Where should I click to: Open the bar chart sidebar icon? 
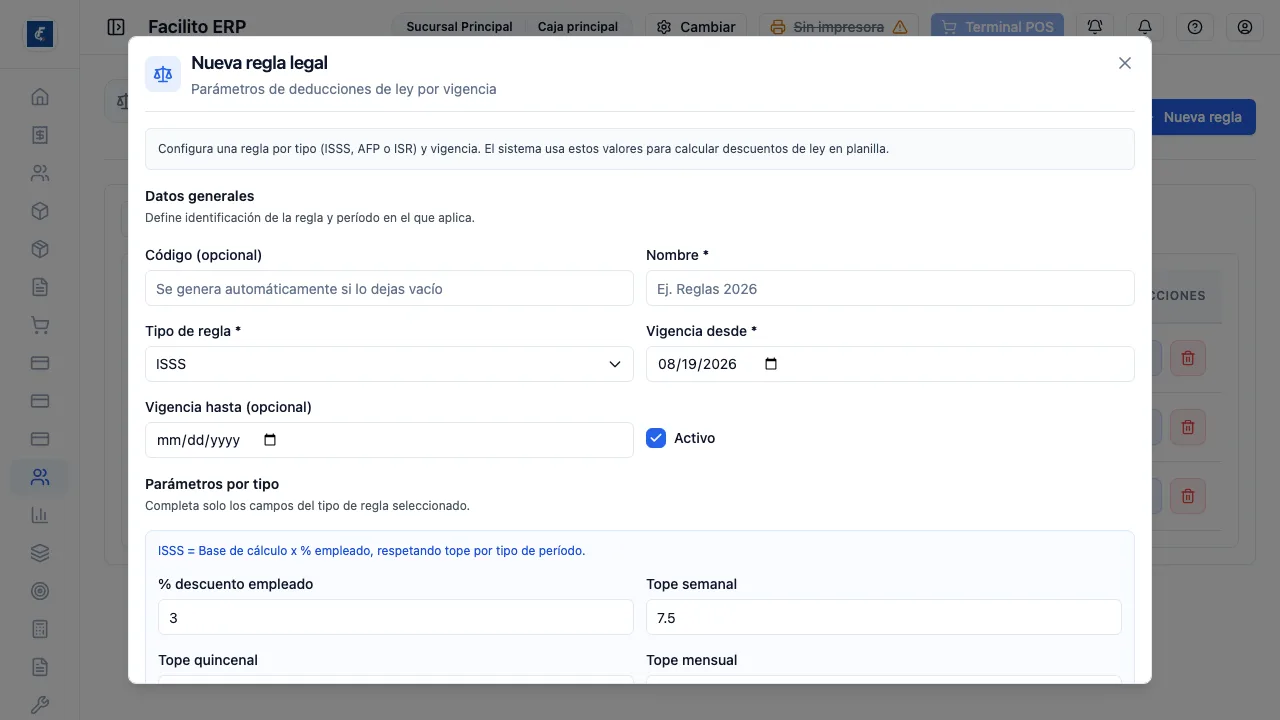(40, 515)
